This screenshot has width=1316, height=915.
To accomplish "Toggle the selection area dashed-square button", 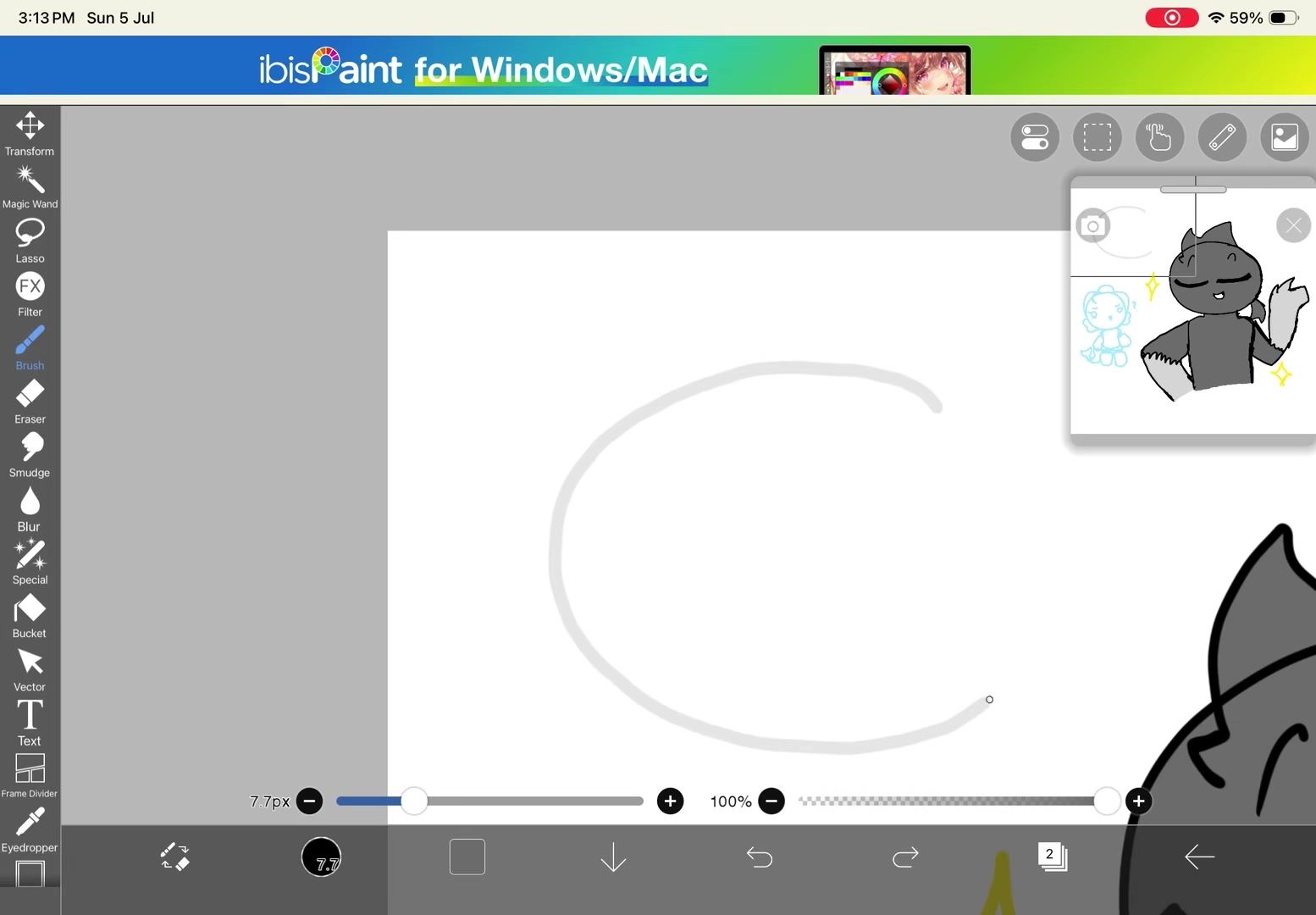I will pyautogui.click(x=1098, y=136).
